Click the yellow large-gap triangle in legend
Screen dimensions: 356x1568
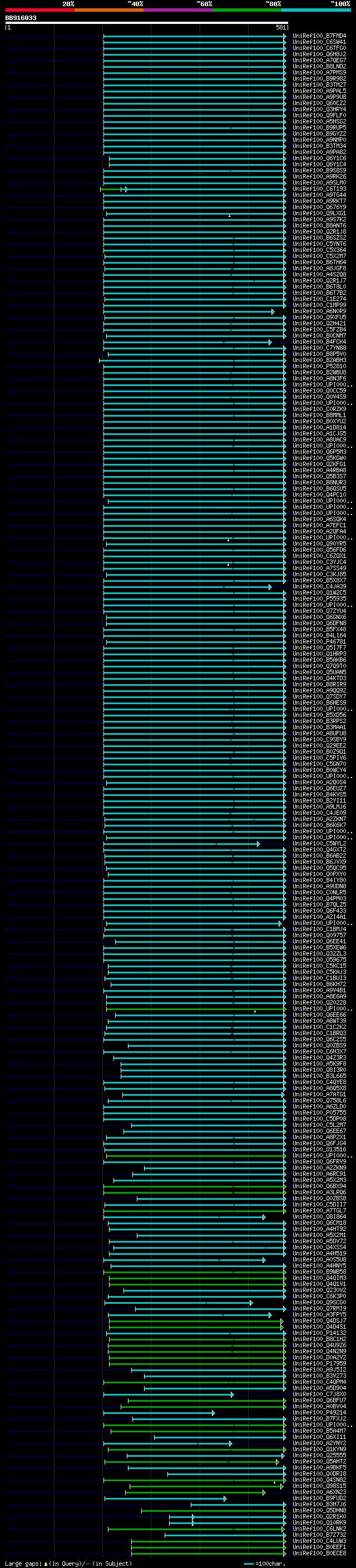point(46,1563)
